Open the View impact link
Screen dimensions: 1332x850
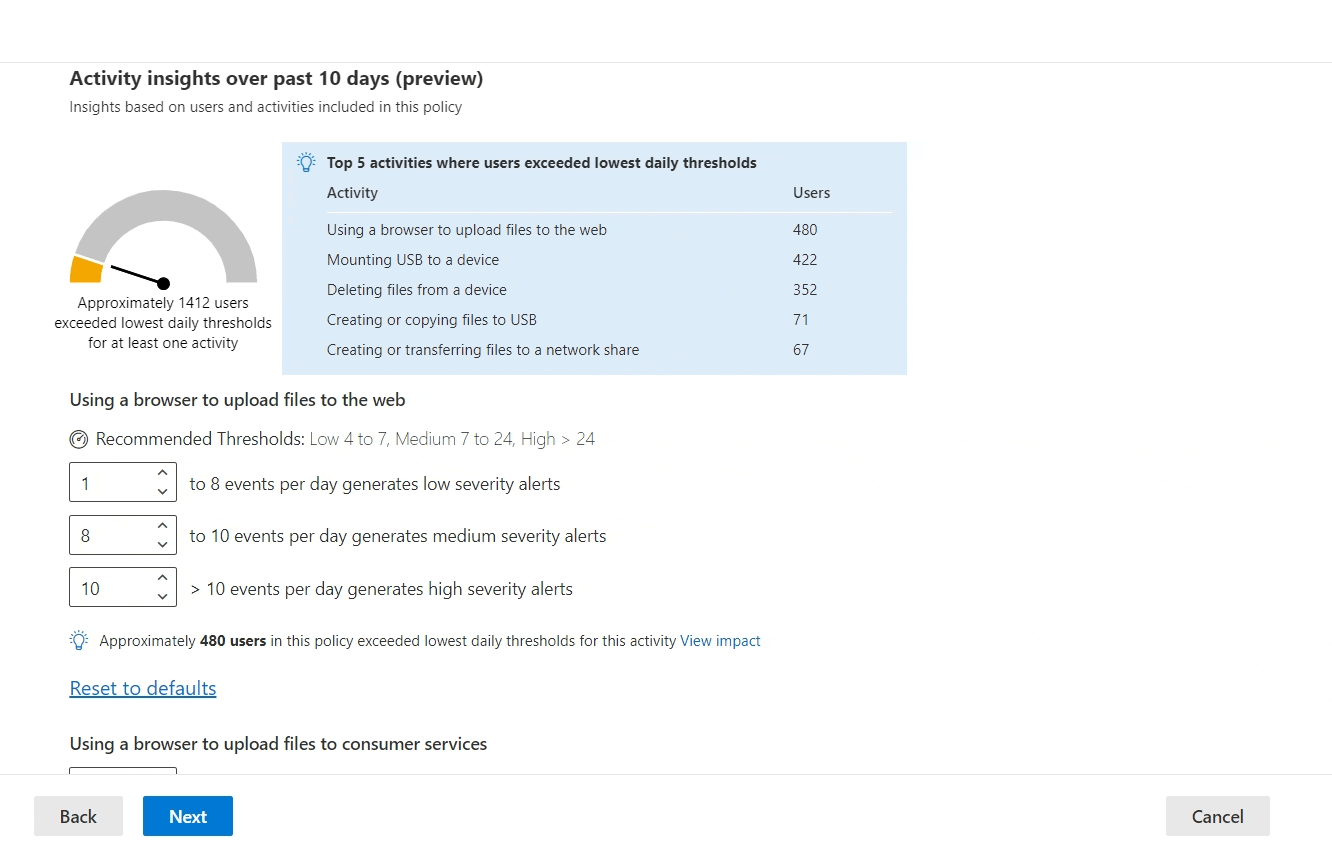point(720,641)
